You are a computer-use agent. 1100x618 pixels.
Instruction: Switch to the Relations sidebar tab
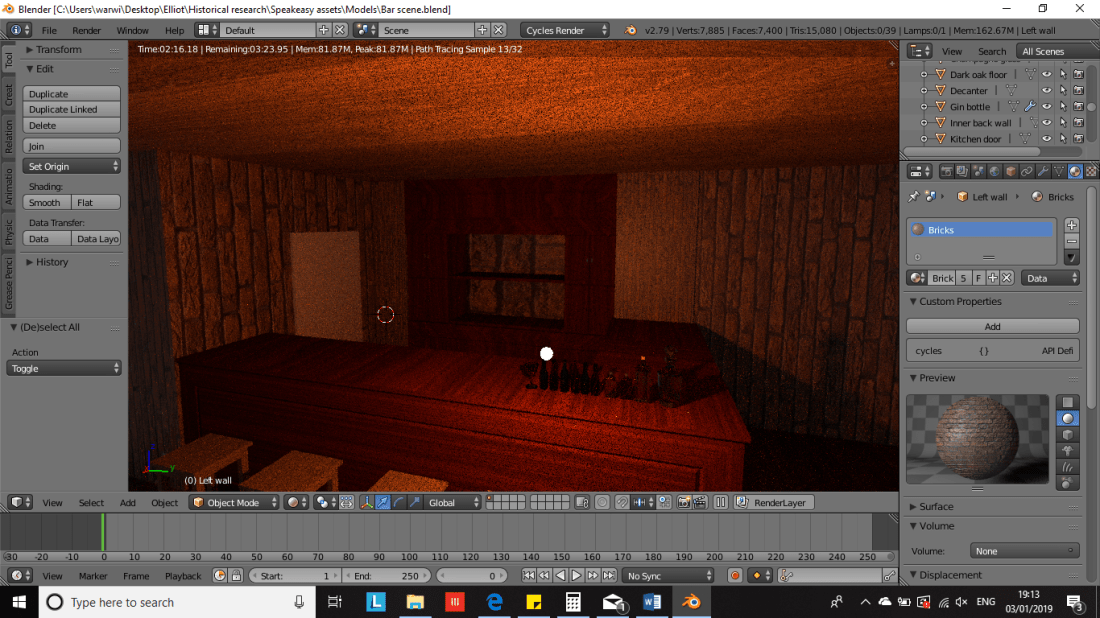coord(9,138)
